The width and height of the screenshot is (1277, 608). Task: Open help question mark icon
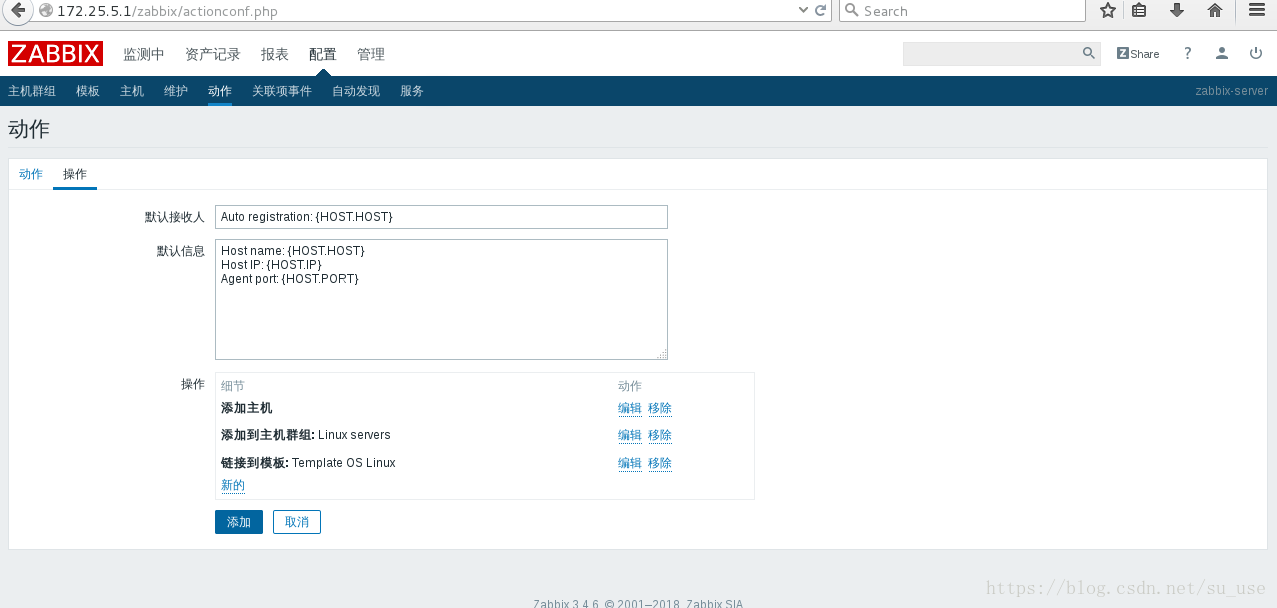[x=1188, y=54]
